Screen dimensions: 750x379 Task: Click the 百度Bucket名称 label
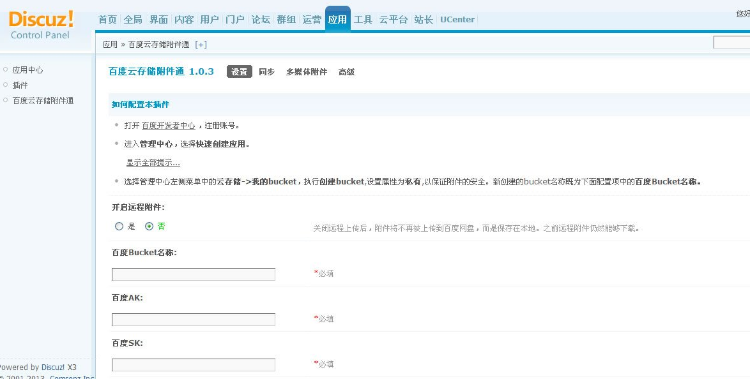point(144,253)
